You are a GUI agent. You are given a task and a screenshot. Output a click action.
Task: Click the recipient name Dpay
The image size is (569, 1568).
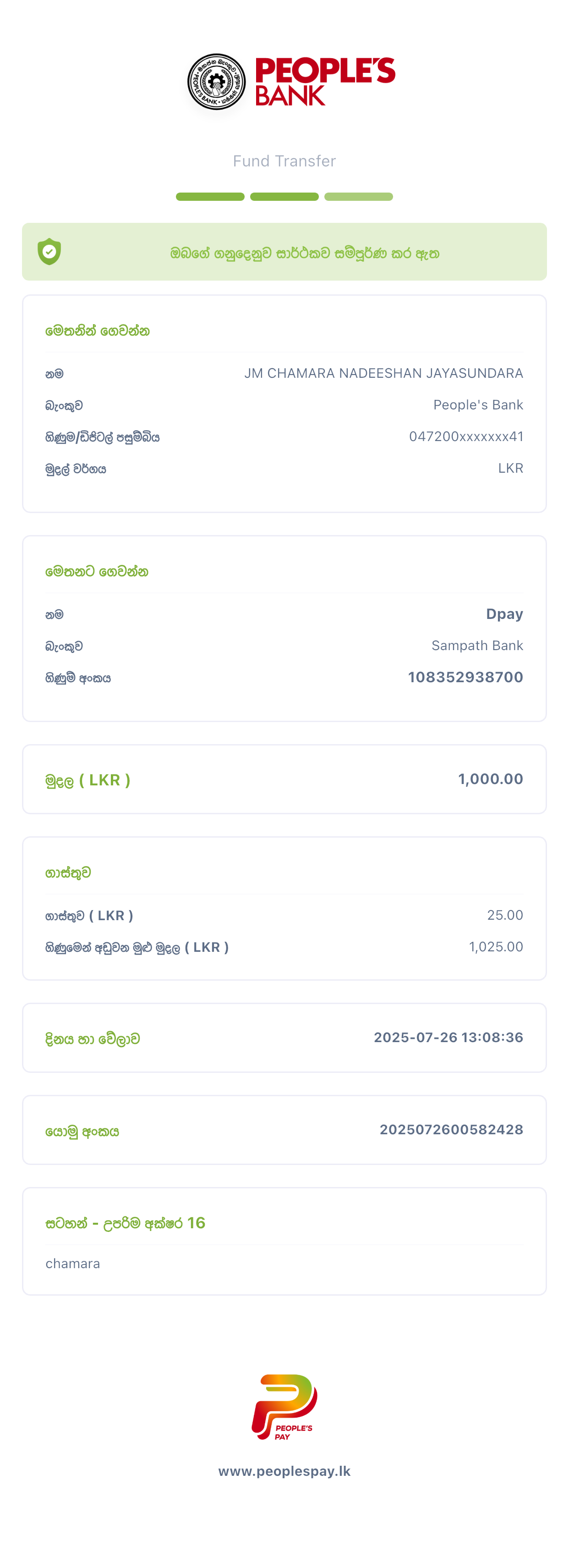(504, 613)
